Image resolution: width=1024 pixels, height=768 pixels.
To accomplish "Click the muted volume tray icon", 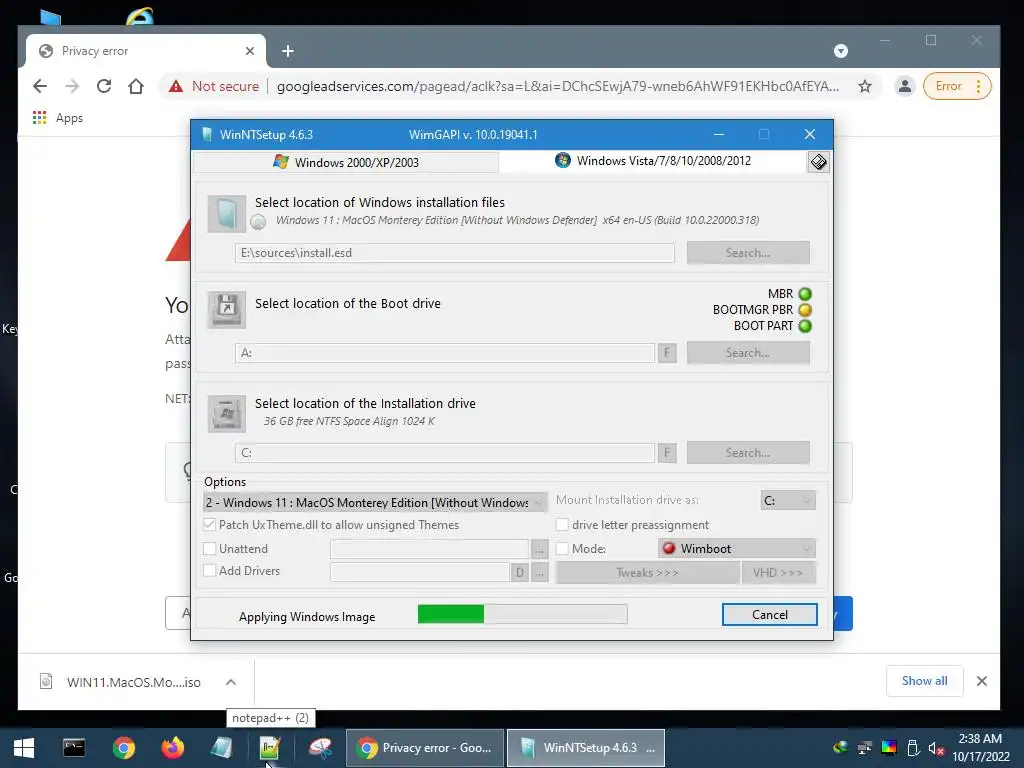I will point(936,748).
